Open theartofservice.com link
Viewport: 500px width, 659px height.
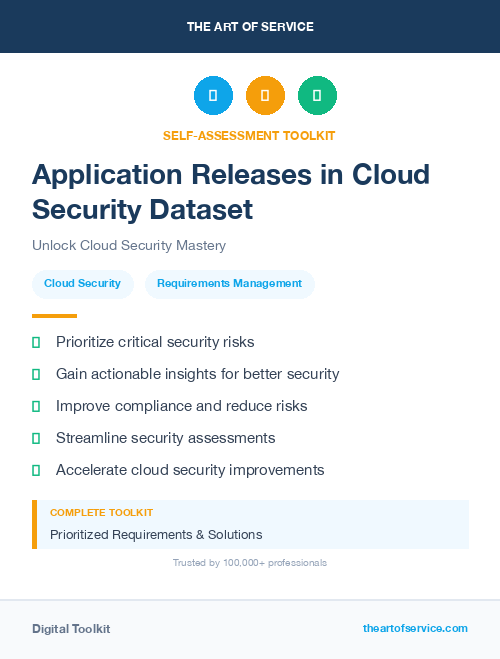[x=415, y=628]
